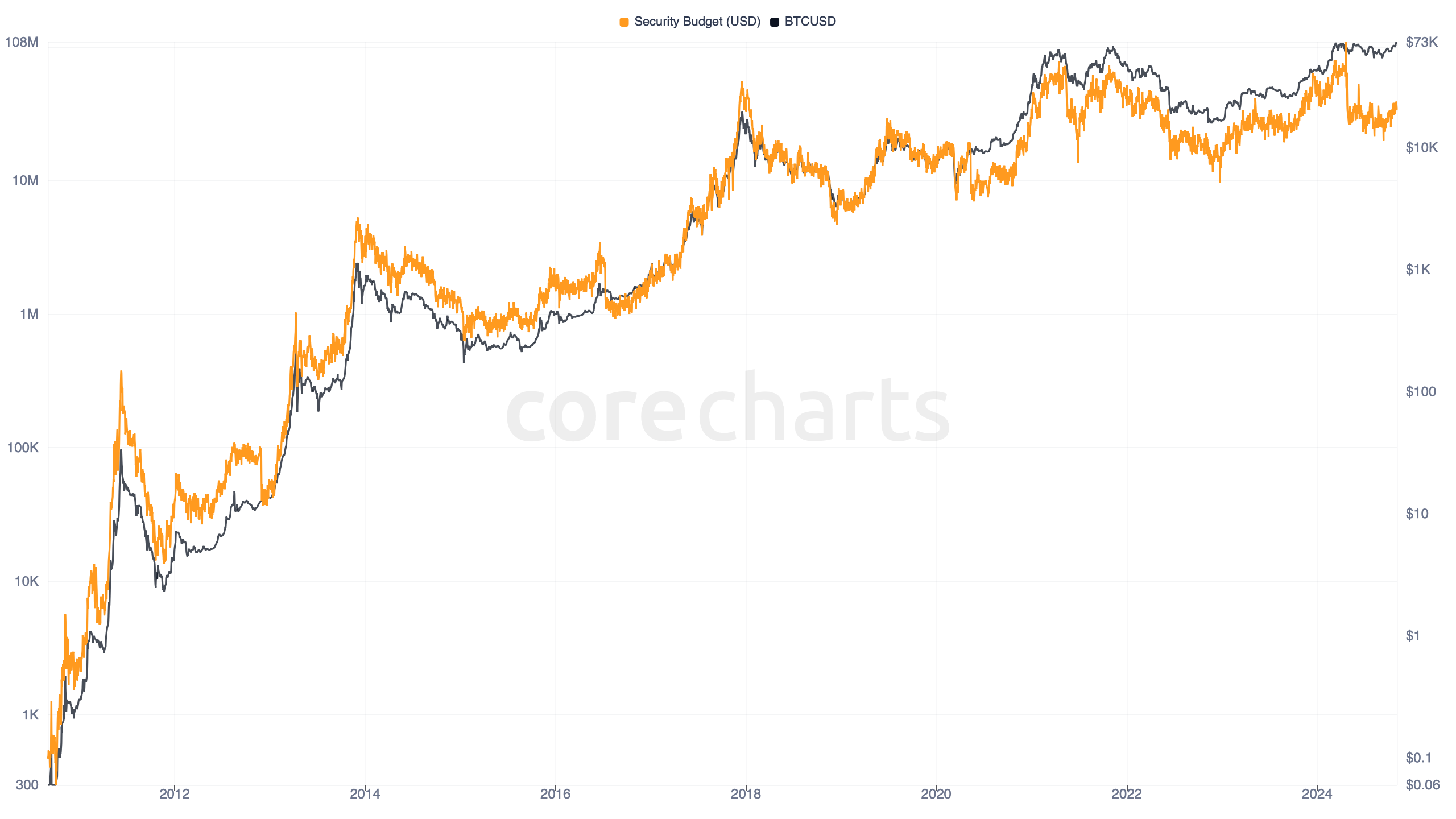Click the $0.06 right axis minimum label

[1422, 785]
